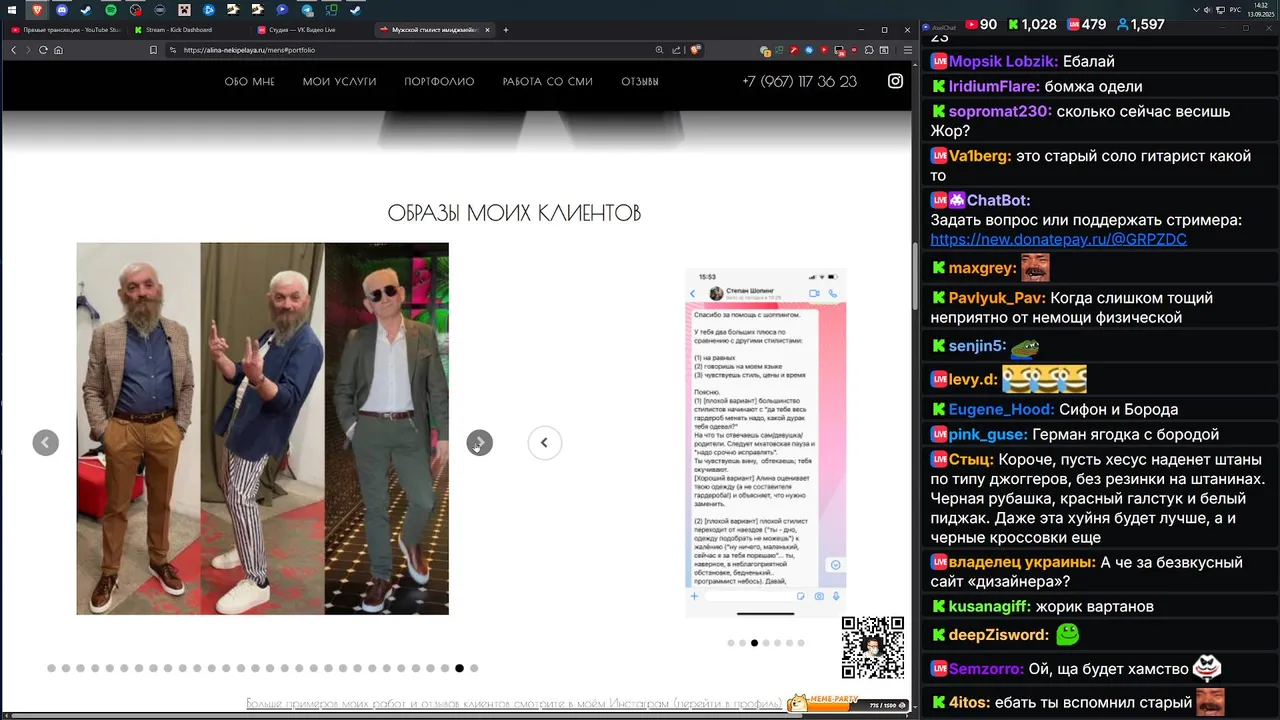The width and height of the screenshot is (1280, 720).
Task: Click the ОБРАЗЫ МОИХ КЛИЕНТОВ heading
Action: 514,213
